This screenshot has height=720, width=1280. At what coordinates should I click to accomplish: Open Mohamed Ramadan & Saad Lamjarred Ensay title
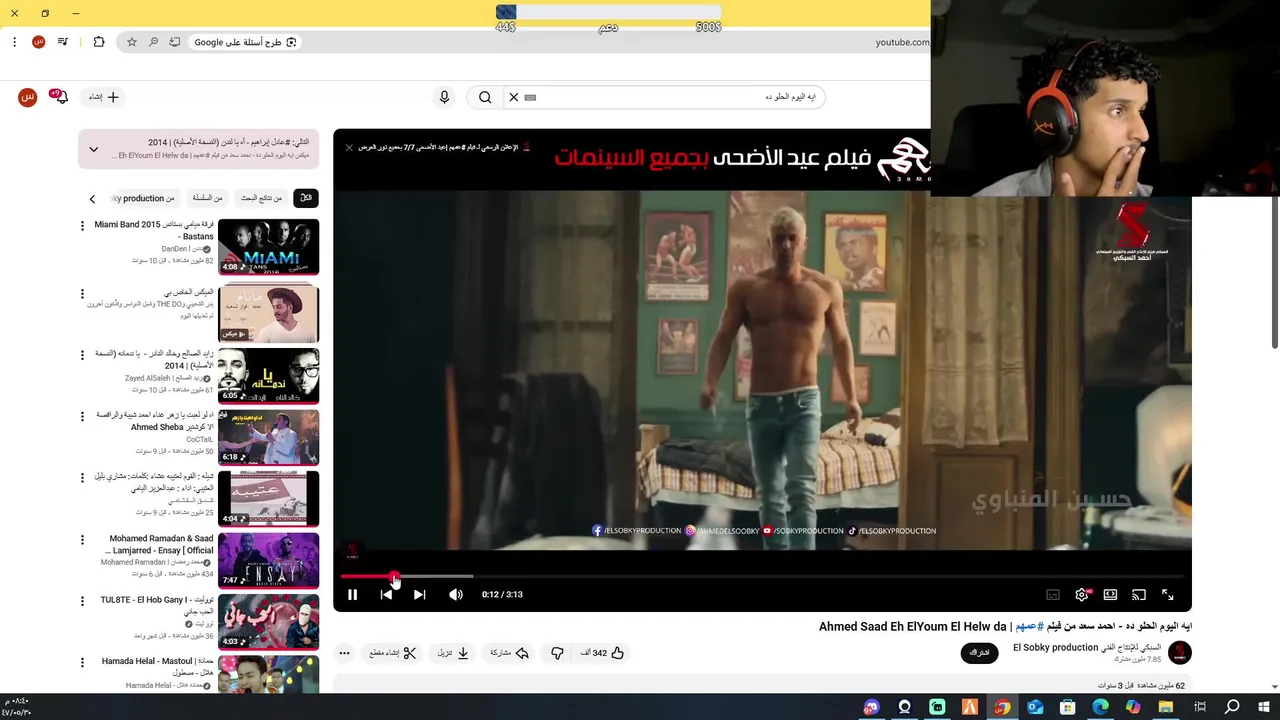(159, 544)
